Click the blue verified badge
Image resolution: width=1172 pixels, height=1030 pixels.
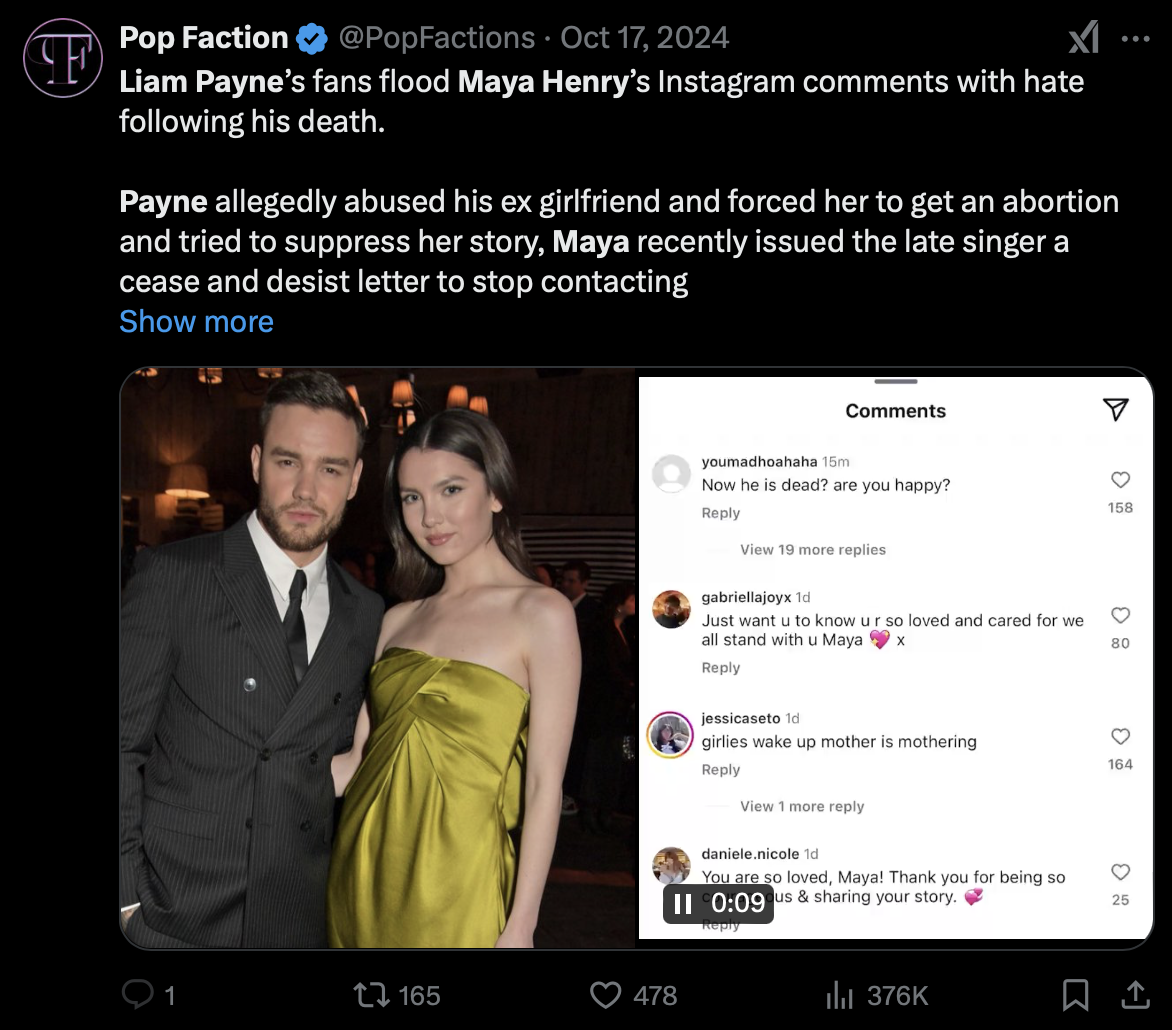pyautogui.click(x=313, y=39)
